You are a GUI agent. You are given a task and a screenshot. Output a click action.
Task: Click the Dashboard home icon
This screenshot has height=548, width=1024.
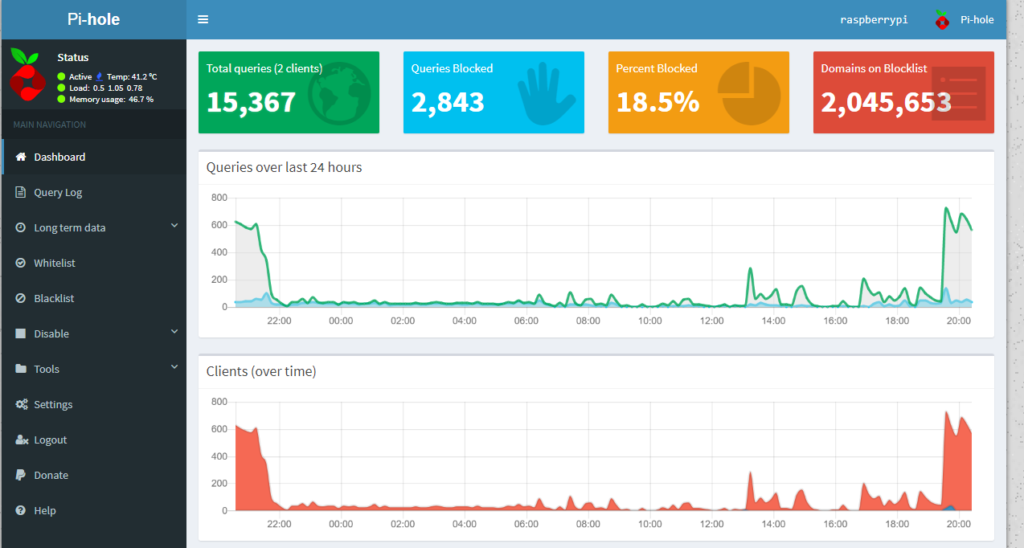click(x=21, y=157)
